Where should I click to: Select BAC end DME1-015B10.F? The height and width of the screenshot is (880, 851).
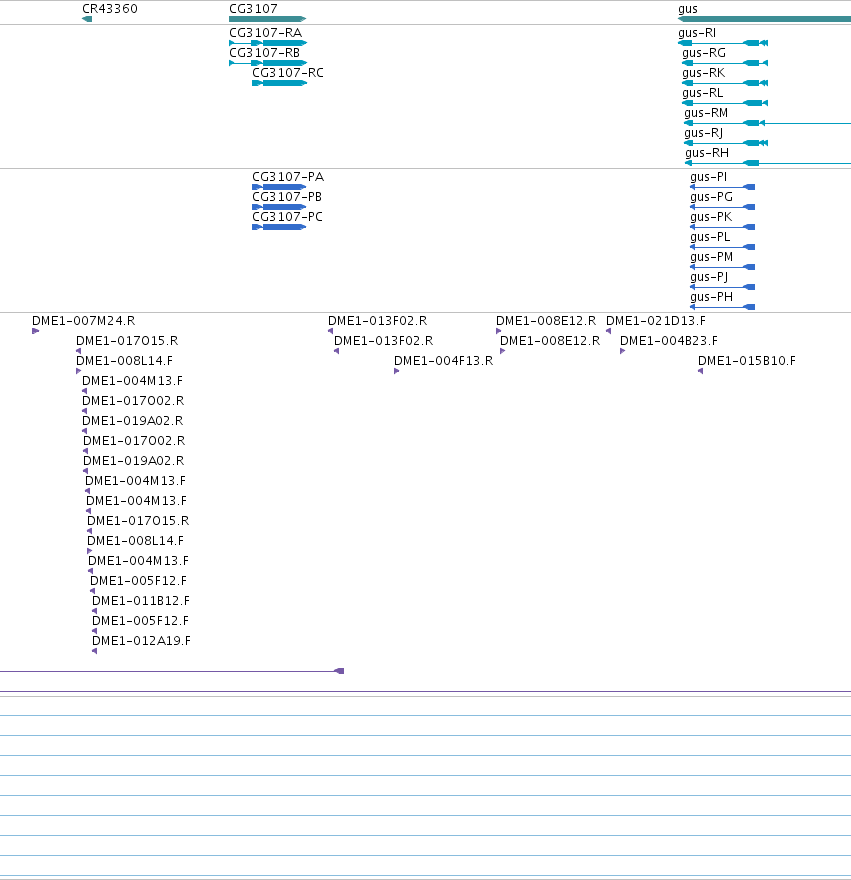(x=701, y=371)
